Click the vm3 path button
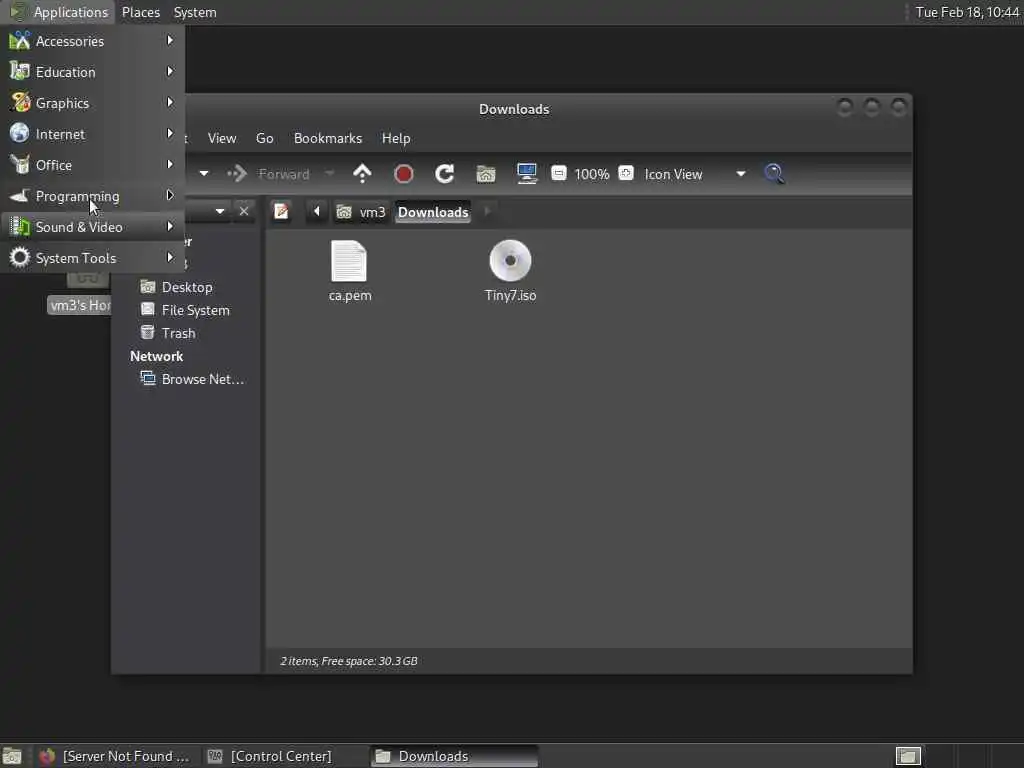 pos(361,212)
